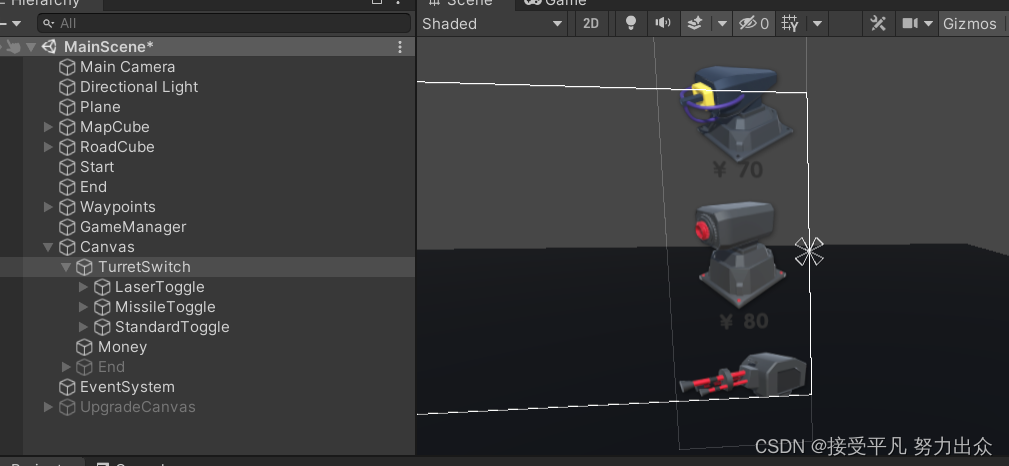Open the MainScene three-dot options menu
The image size is (1009, 466).
pos(400,47)
